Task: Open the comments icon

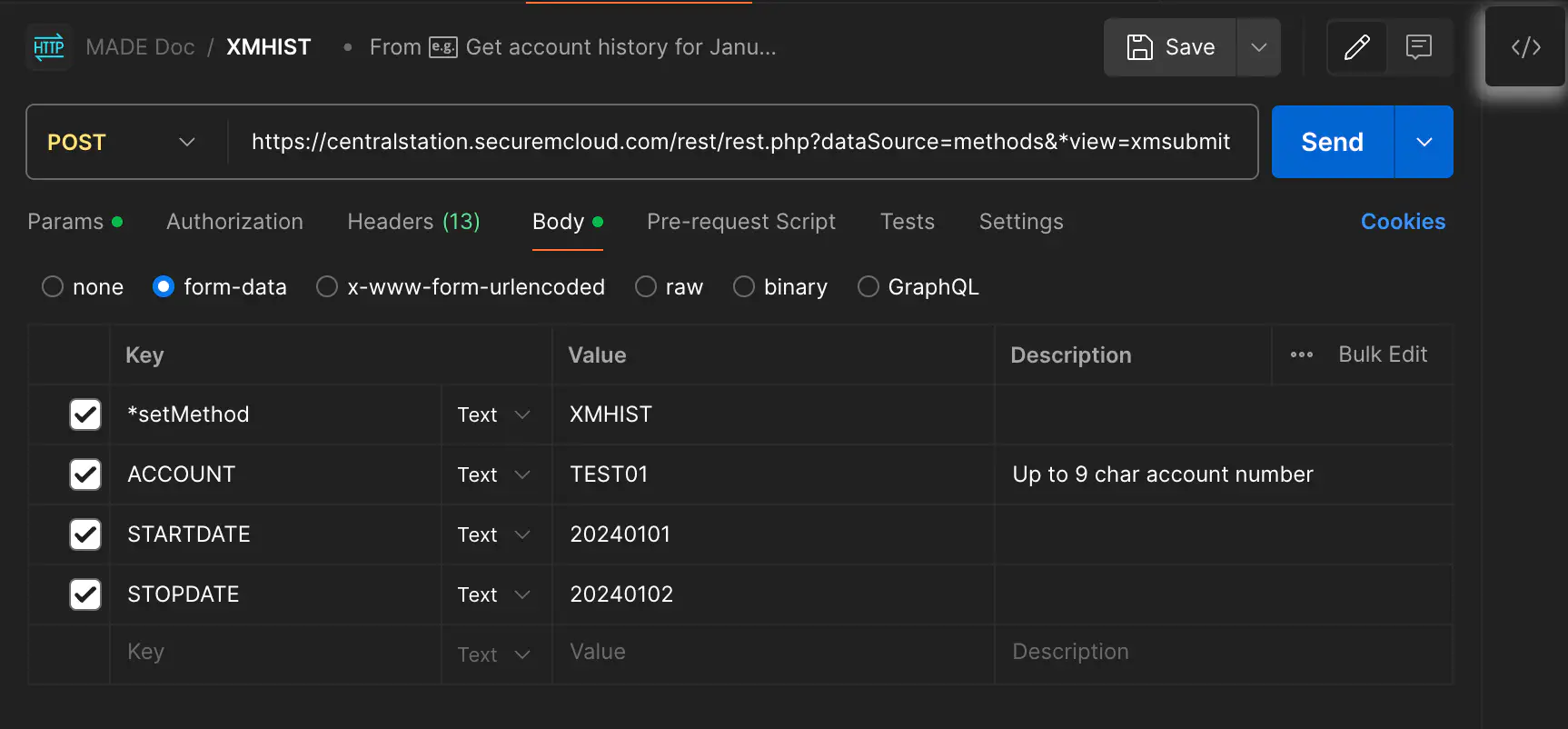Action: click(1419, 47)
